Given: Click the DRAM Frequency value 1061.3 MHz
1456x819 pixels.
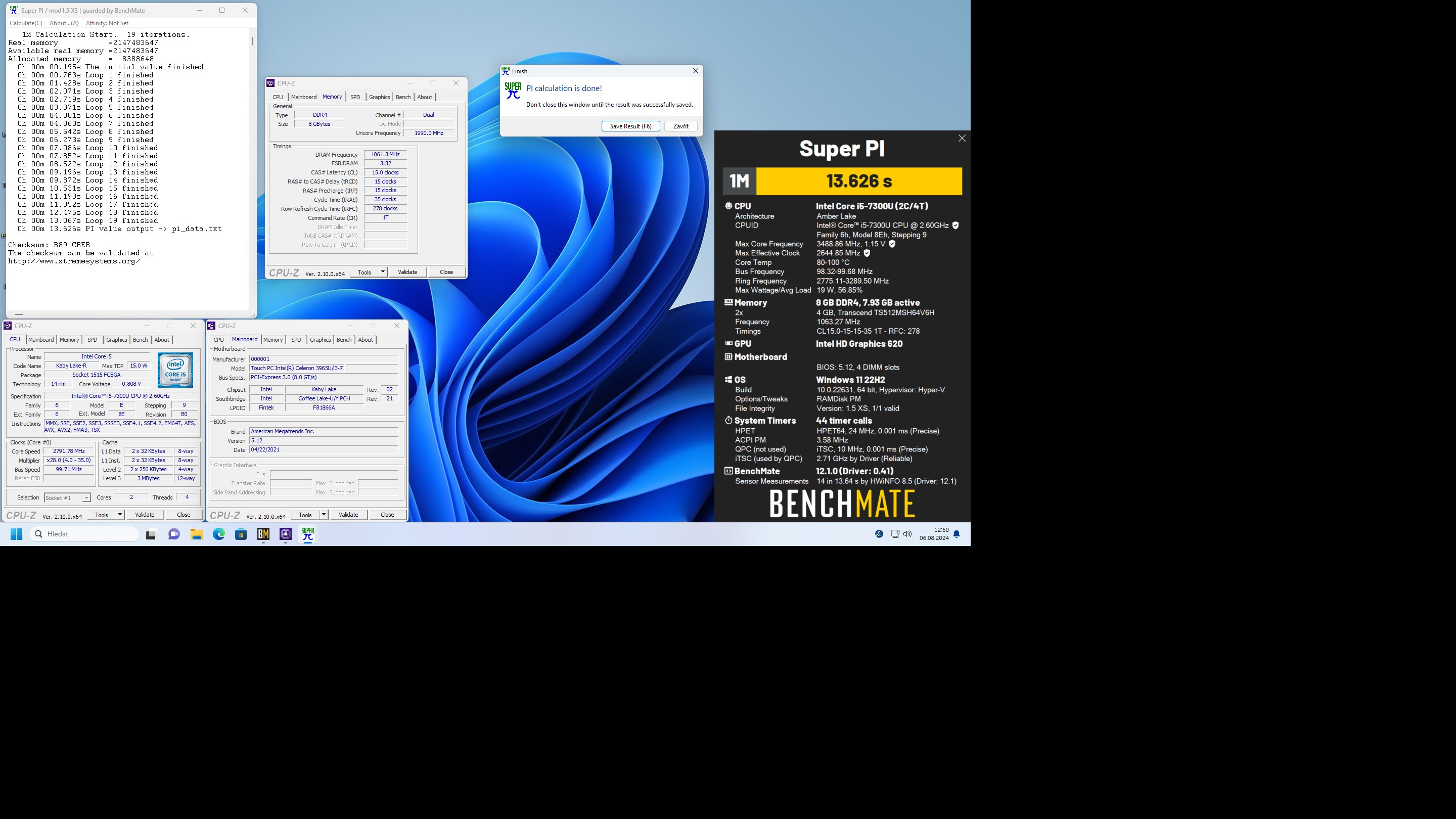Looking at the screenshot, I should click(x=385, y=154).
